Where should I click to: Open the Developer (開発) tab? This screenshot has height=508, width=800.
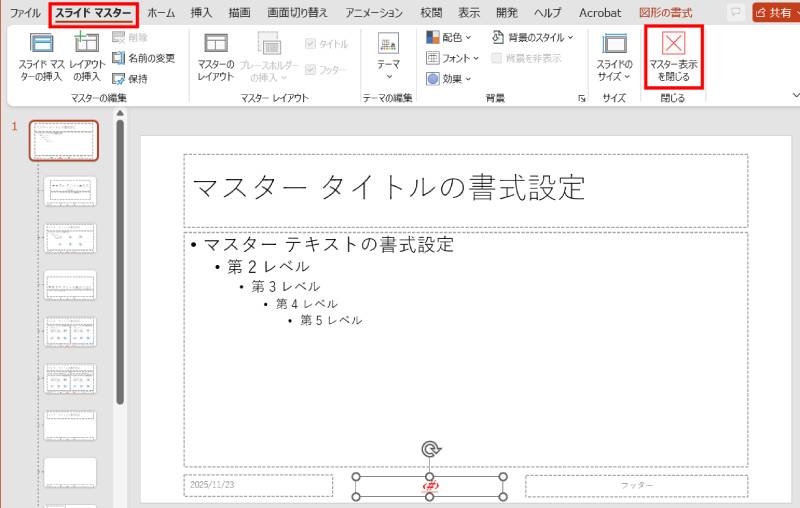[507, 13]
